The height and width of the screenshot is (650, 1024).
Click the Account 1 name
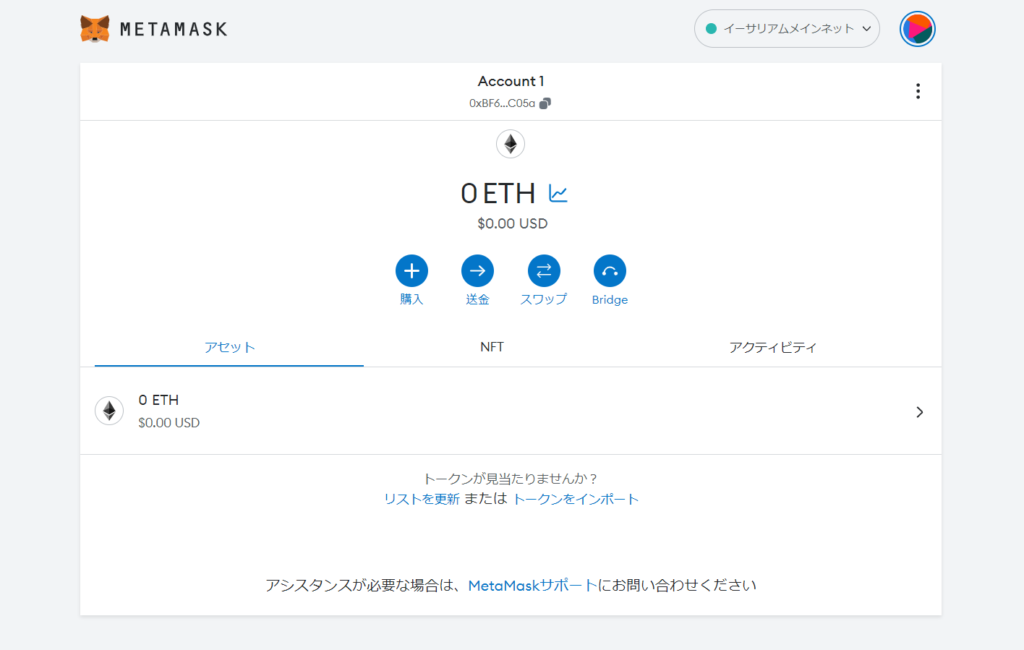[x=511, y=81]
